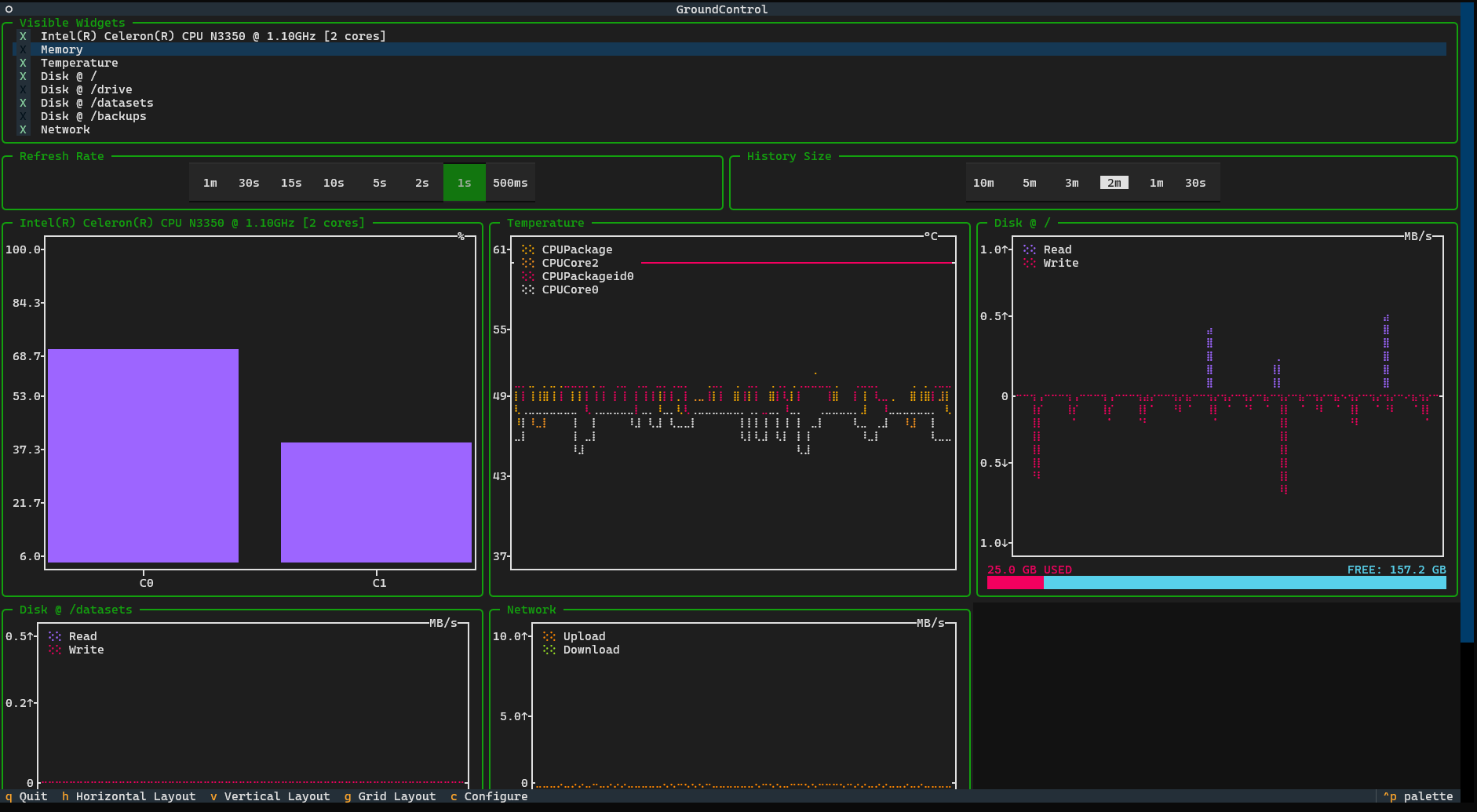
Task: Click the circle icon in title bar
Action: tap(9, 9)
